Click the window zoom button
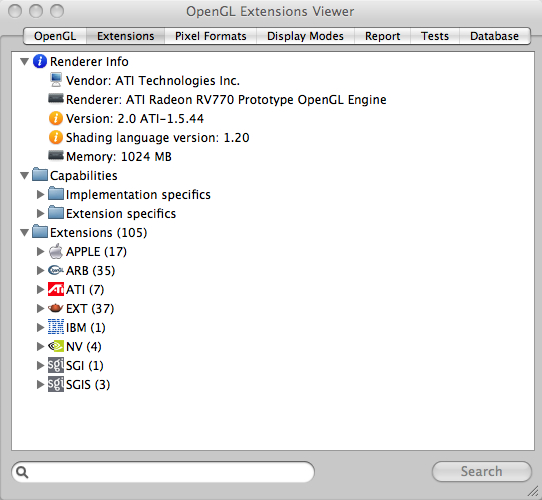The image size is (542, 500). pyautogui.click(x=57, y=11)
